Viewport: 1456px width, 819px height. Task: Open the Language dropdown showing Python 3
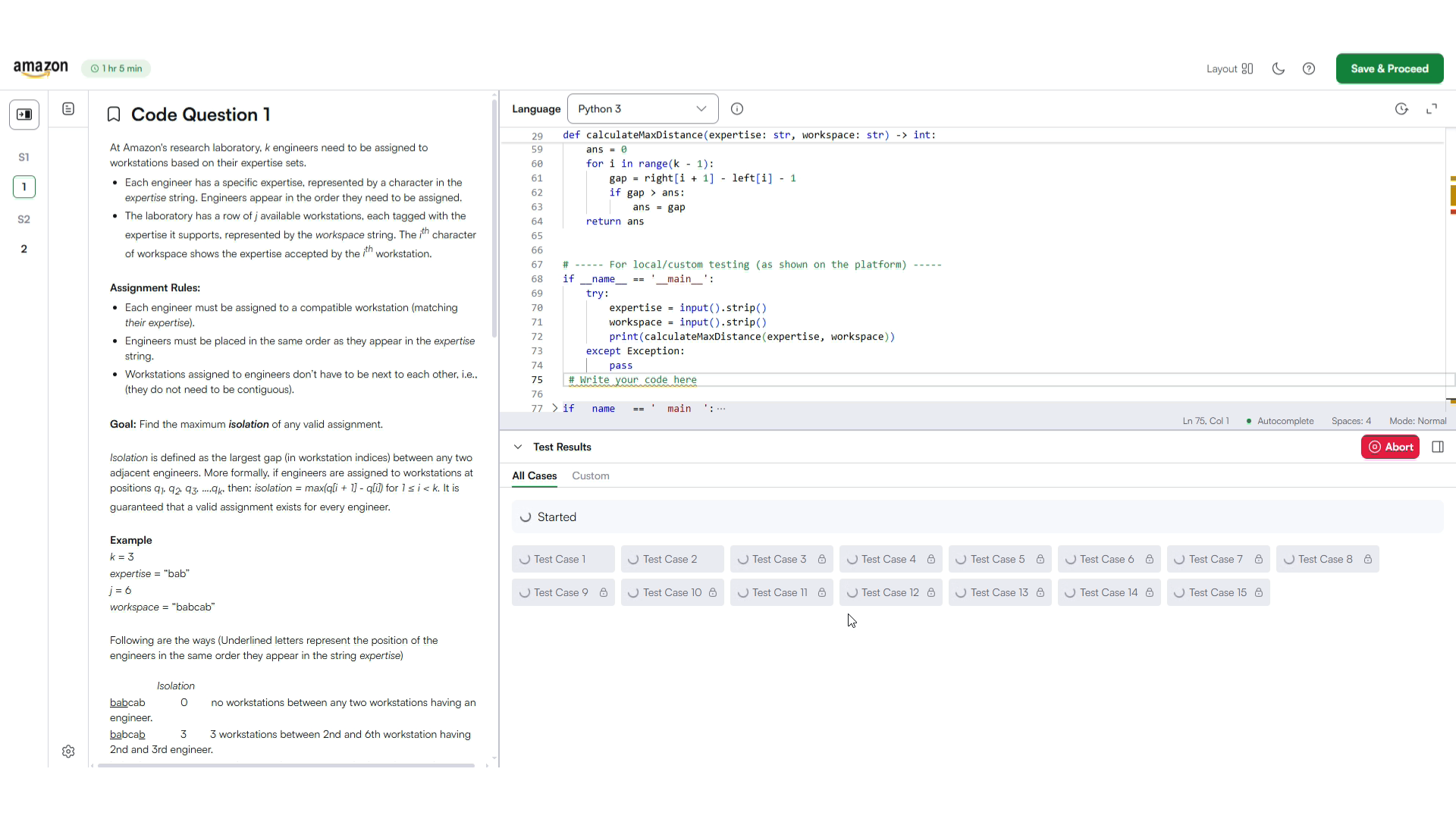(642, 108)
